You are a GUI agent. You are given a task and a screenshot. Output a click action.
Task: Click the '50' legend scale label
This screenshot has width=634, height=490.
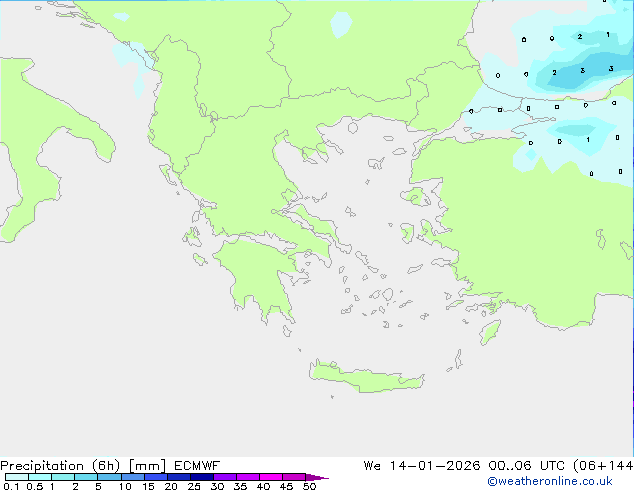tap(310, 486)
